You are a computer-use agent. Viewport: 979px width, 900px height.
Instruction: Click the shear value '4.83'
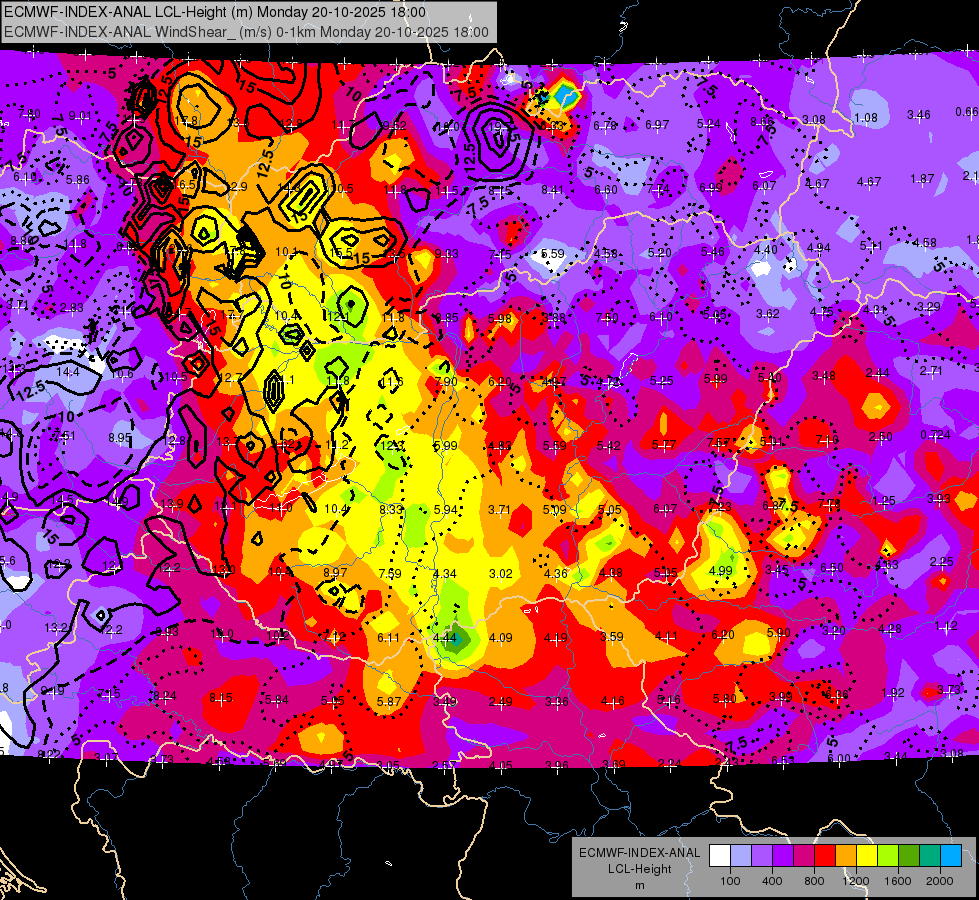(x=500, y=445)
